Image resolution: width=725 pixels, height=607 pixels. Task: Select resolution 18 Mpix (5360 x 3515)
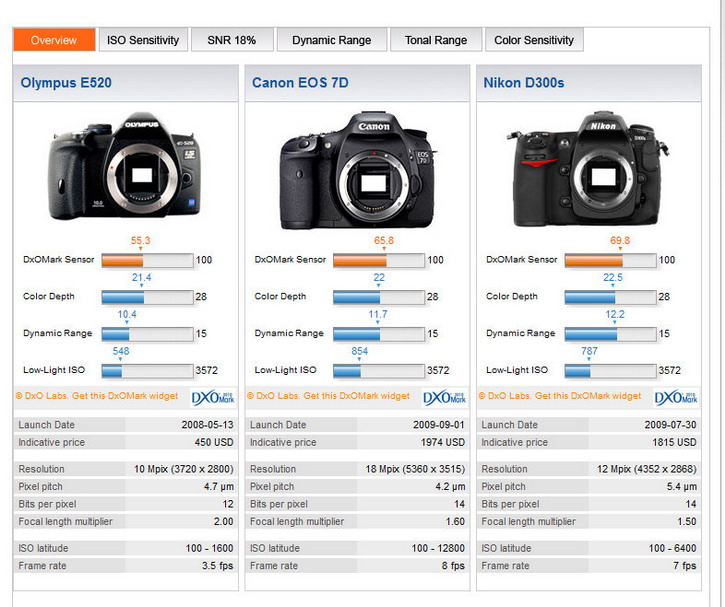[415, 469]
